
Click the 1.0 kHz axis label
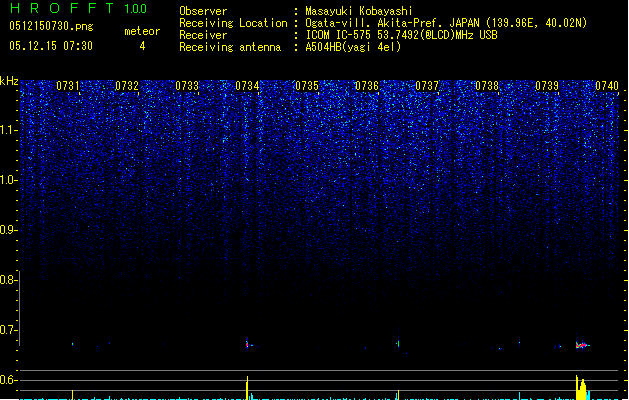coord(9,180)
